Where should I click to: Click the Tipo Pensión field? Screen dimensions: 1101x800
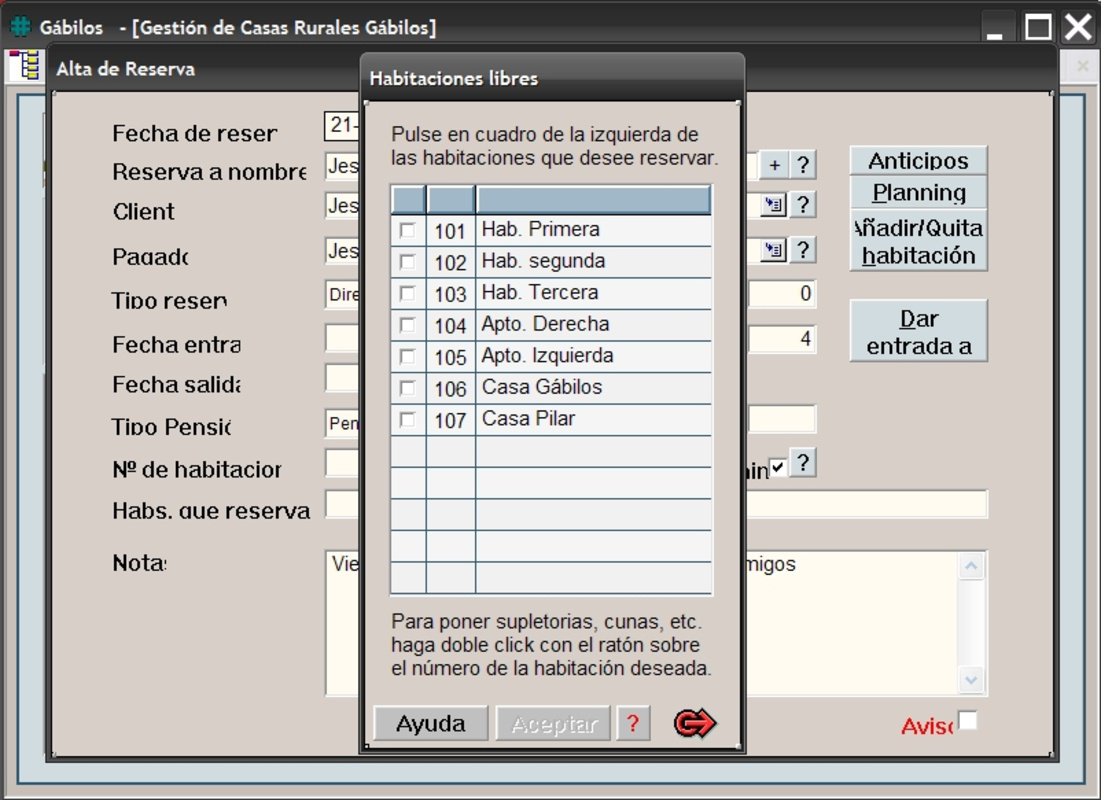pos(343,424)
